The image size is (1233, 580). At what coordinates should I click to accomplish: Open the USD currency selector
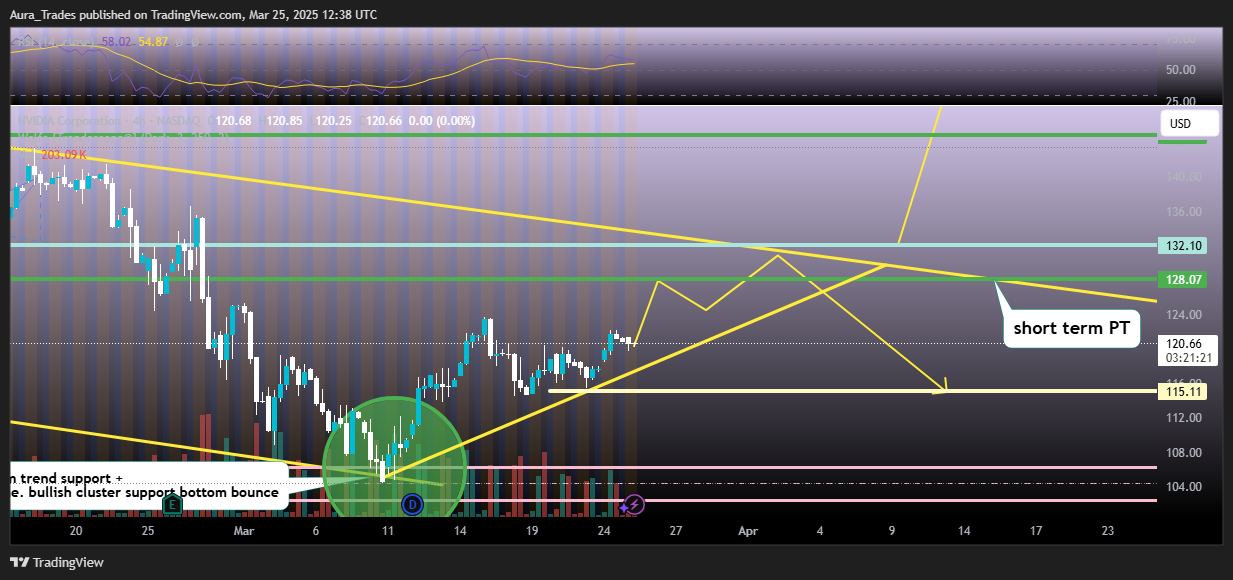tap(1189, 124)
